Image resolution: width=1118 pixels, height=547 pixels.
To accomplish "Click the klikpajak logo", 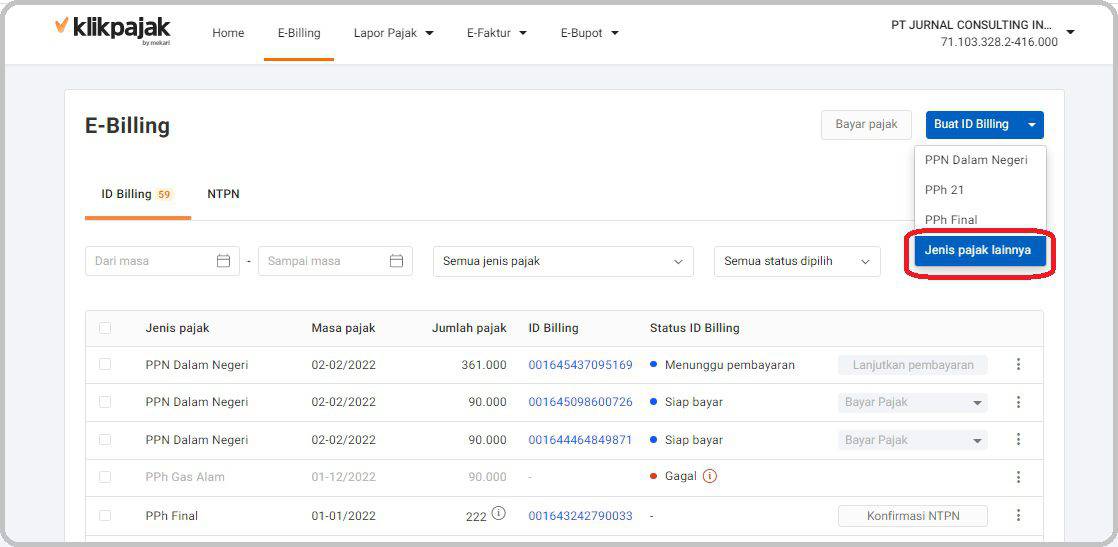I will click(x=113, y=29).
